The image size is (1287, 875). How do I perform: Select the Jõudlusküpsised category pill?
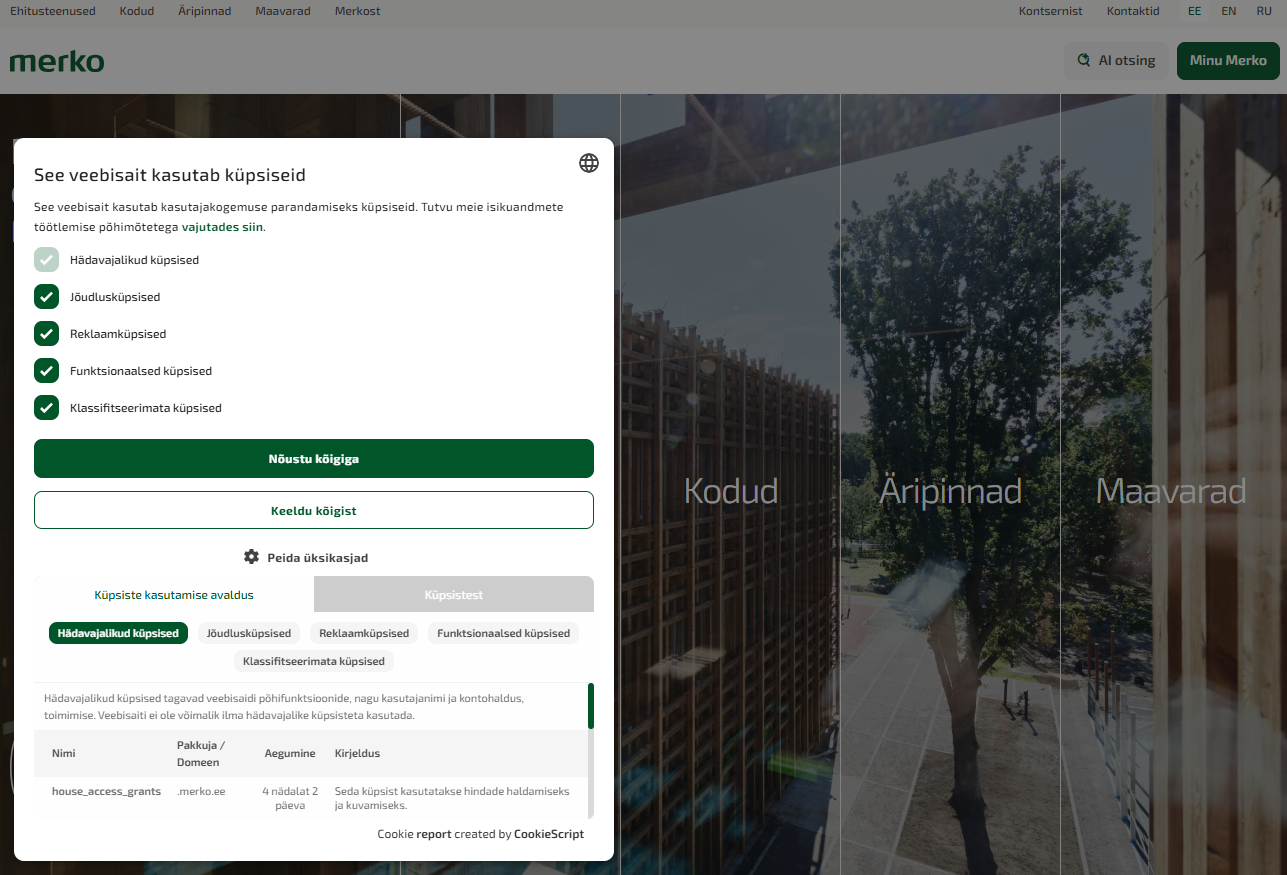[249, 633]
